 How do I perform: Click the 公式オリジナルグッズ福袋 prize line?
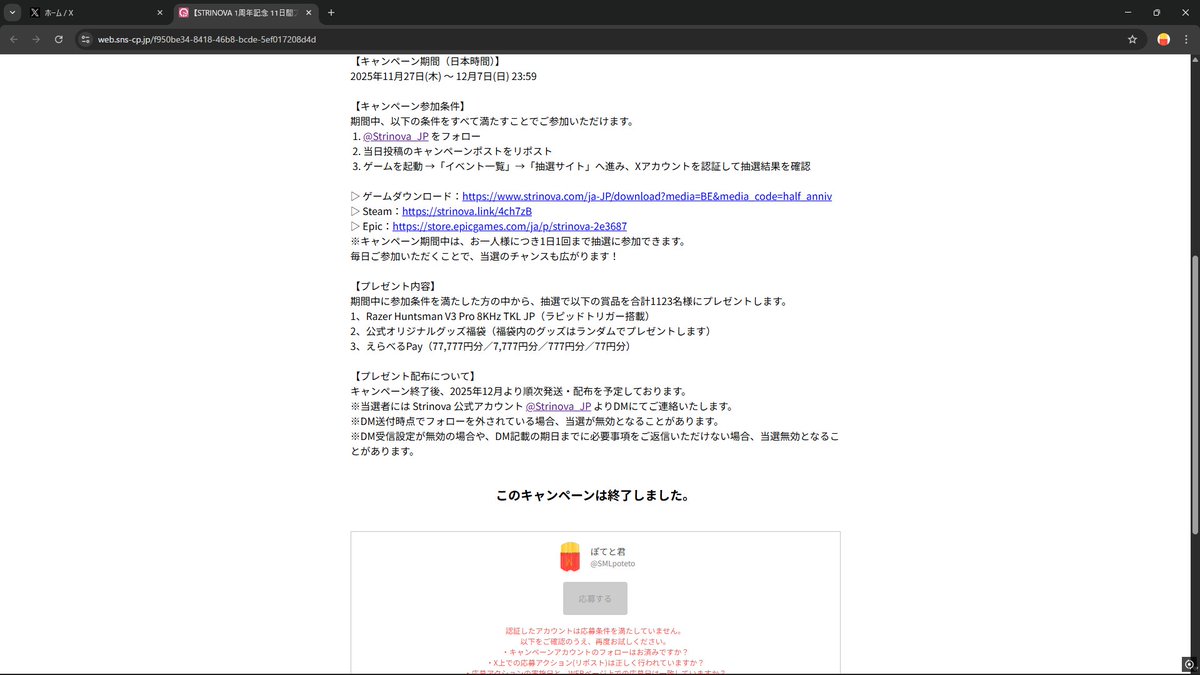pyautogui.click(x=533, y=331)
